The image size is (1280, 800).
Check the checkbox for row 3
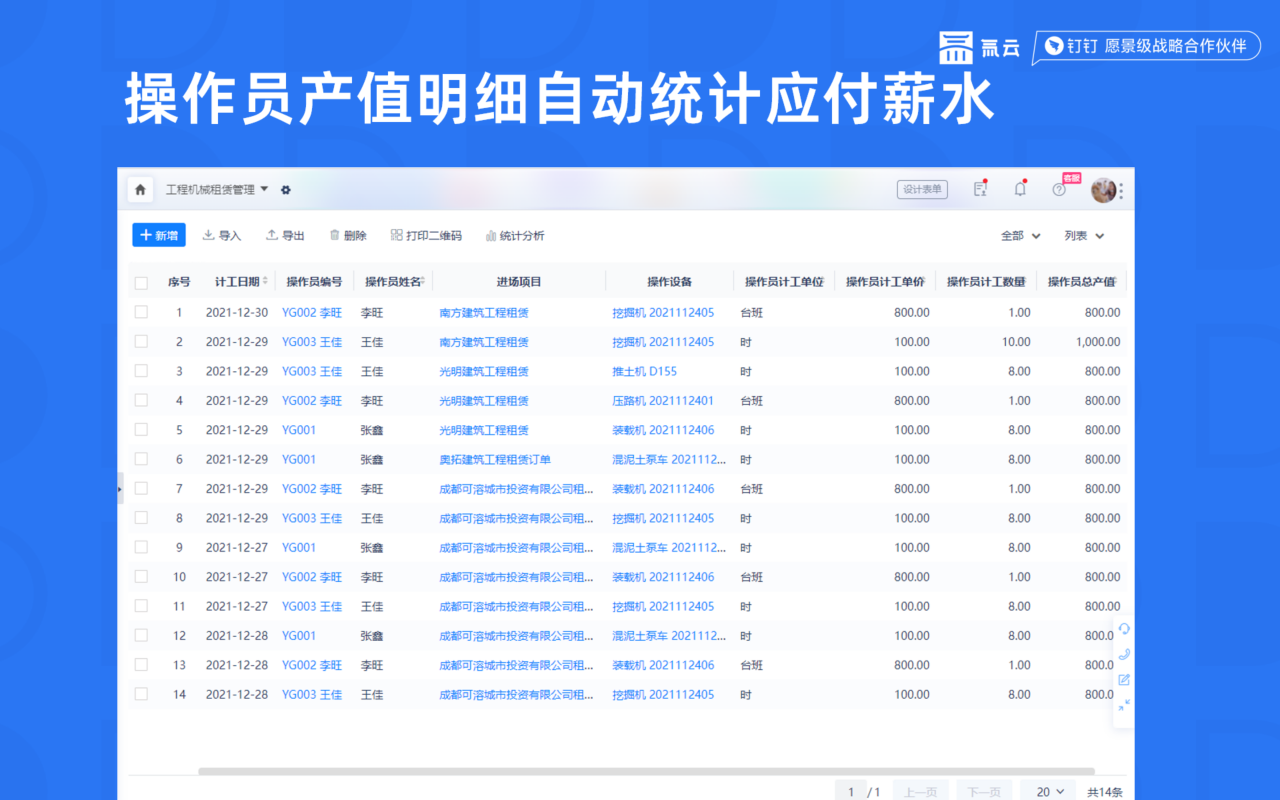point(141,371)
